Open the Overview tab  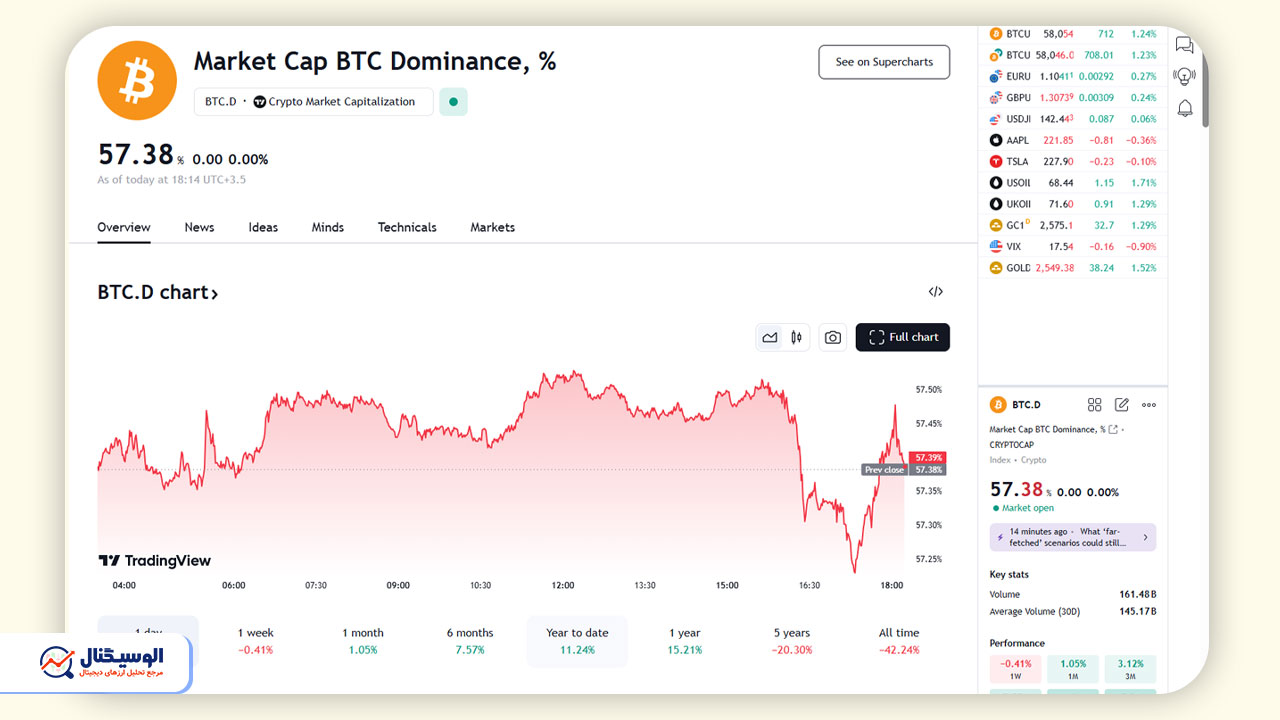pyautogui.click(x=124, y=227)
